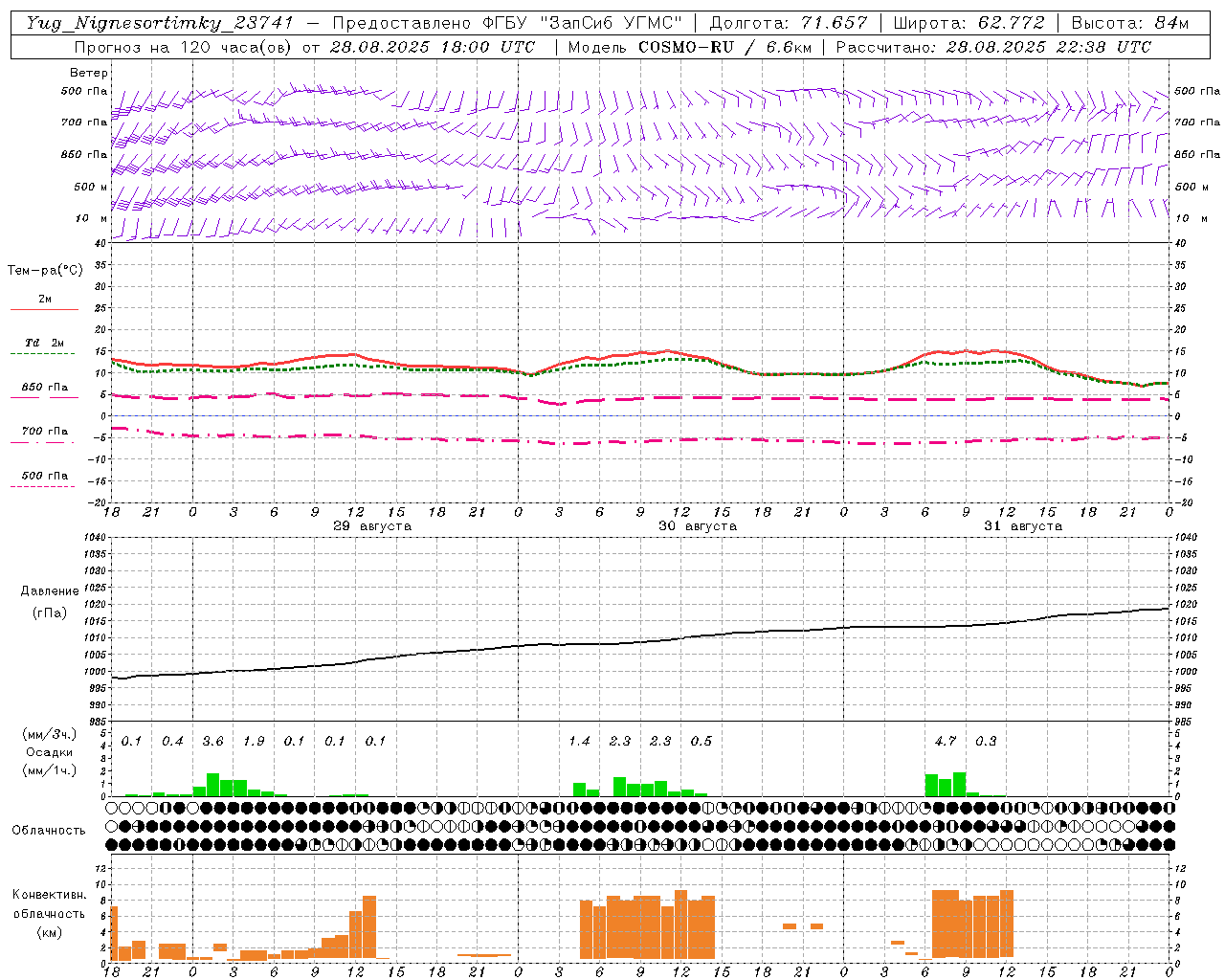Screen dimensions: 1225x980
Task: Click the station title Yug_Nignesortimky_23741
Action: tap(160, 23)
